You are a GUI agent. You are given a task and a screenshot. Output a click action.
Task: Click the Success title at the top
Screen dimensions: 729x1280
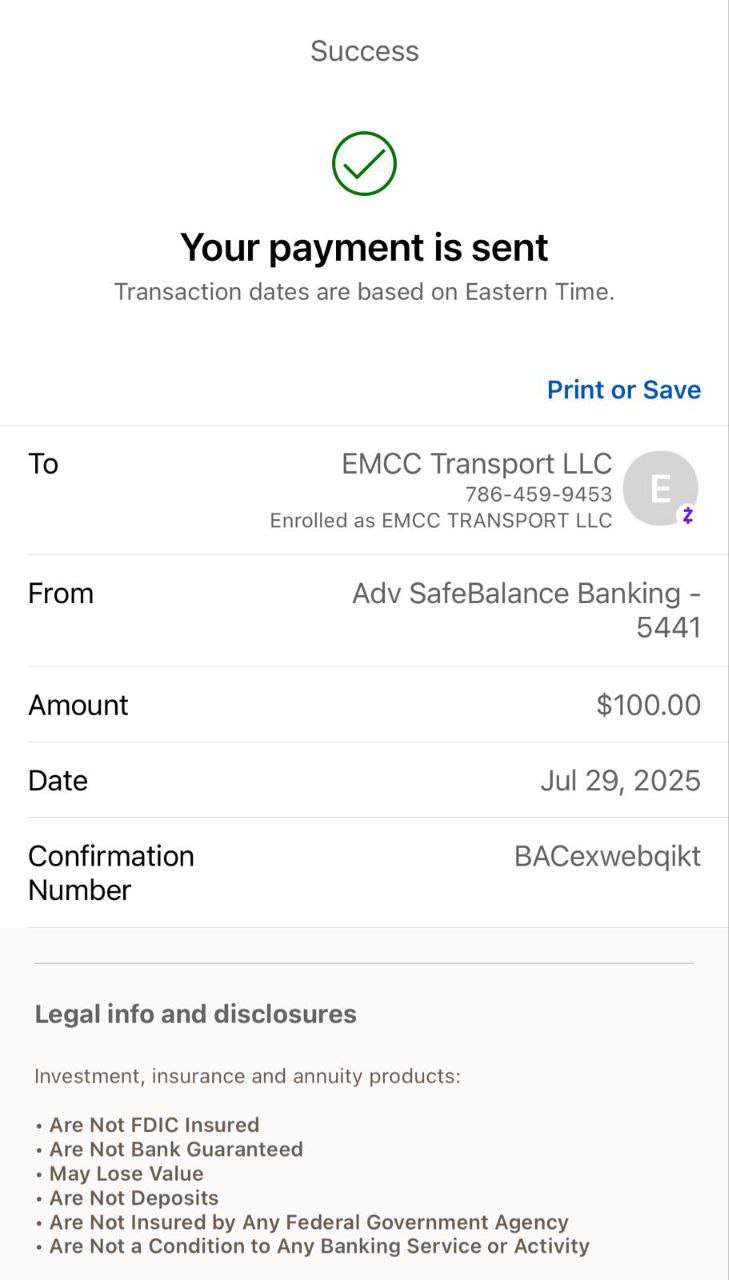point(364,51)
